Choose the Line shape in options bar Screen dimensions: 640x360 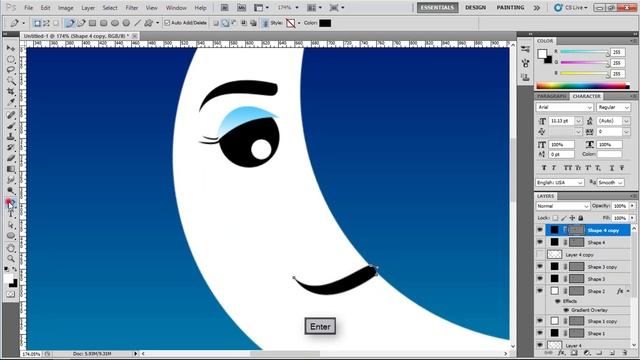point(138,23)
